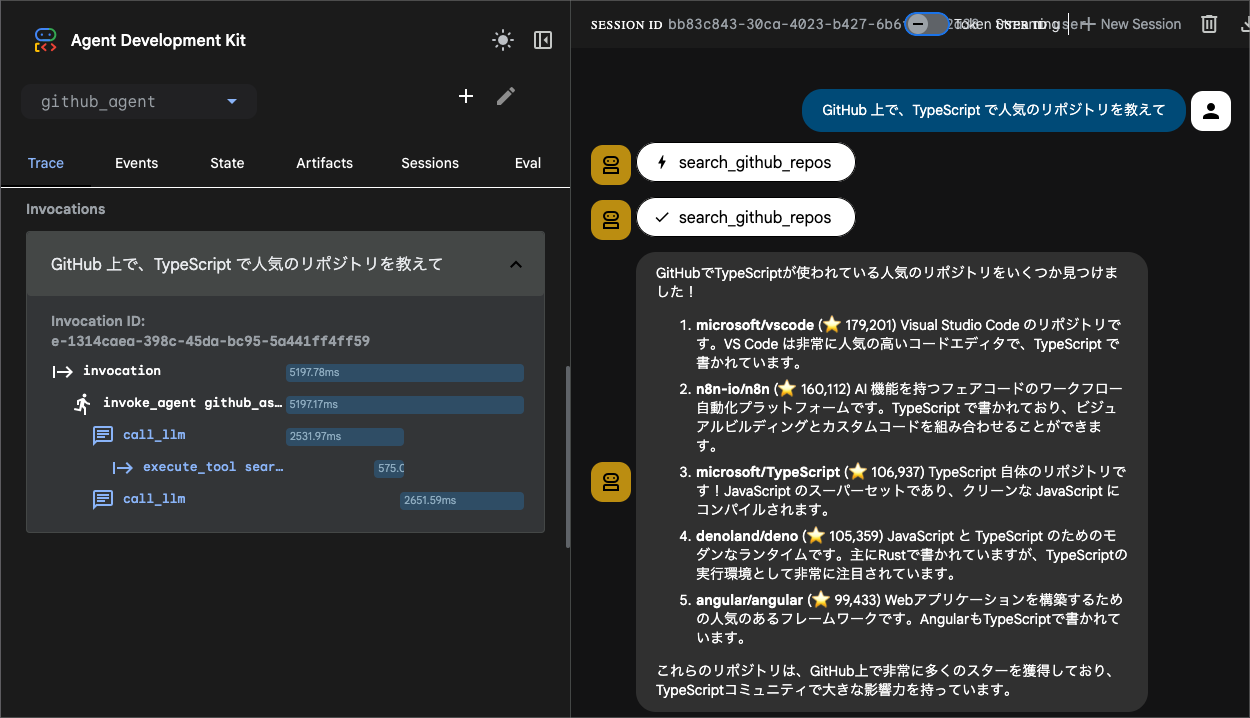Click the 575.0 execute_tool duration bar
The height and width of the screenshot is (718, 1250).
pos(389,468)
